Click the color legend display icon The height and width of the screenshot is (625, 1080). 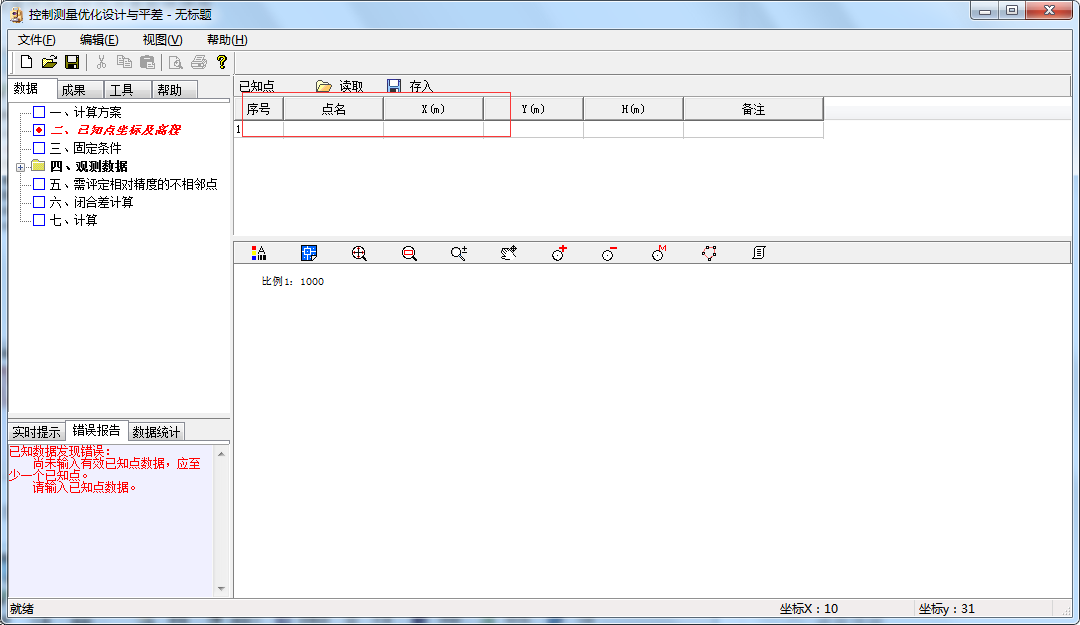click(x=259, y=254)
